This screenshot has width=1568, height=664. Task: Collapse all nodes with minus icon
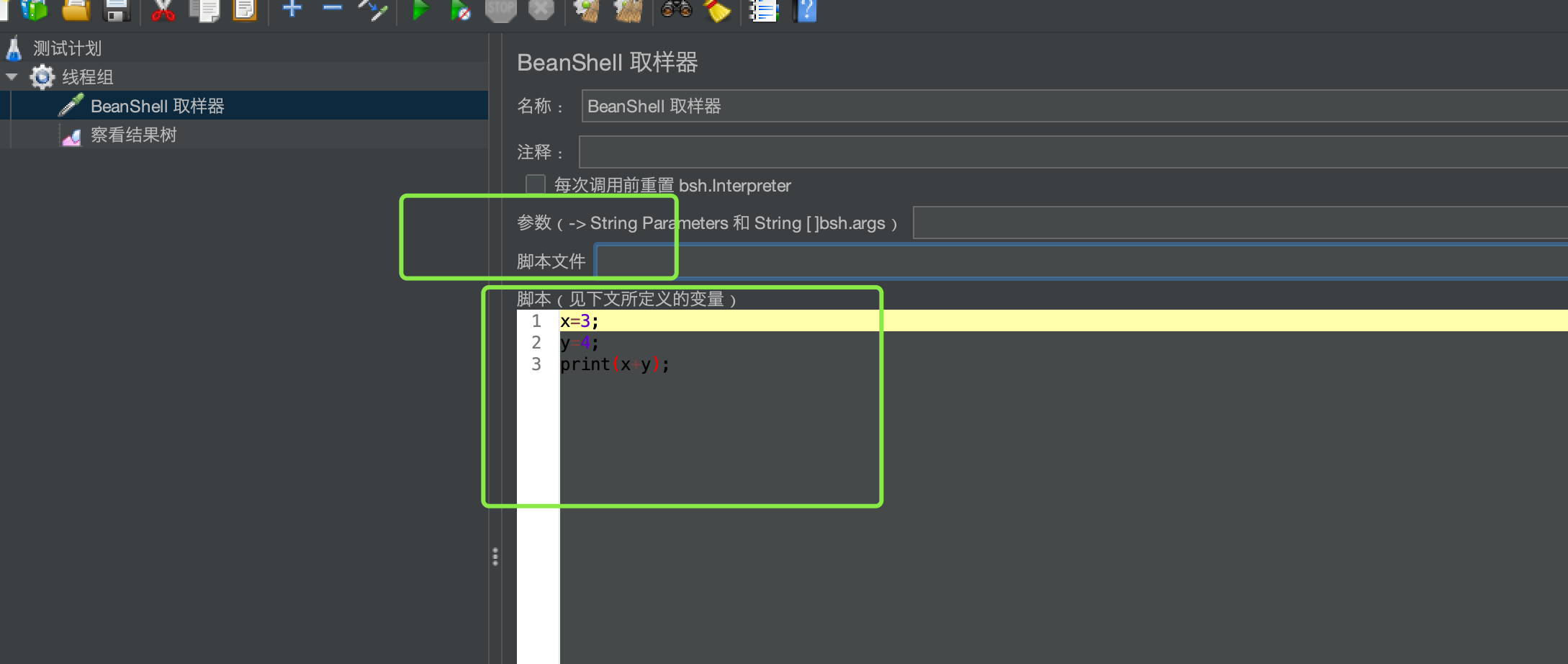coord(332,8)
